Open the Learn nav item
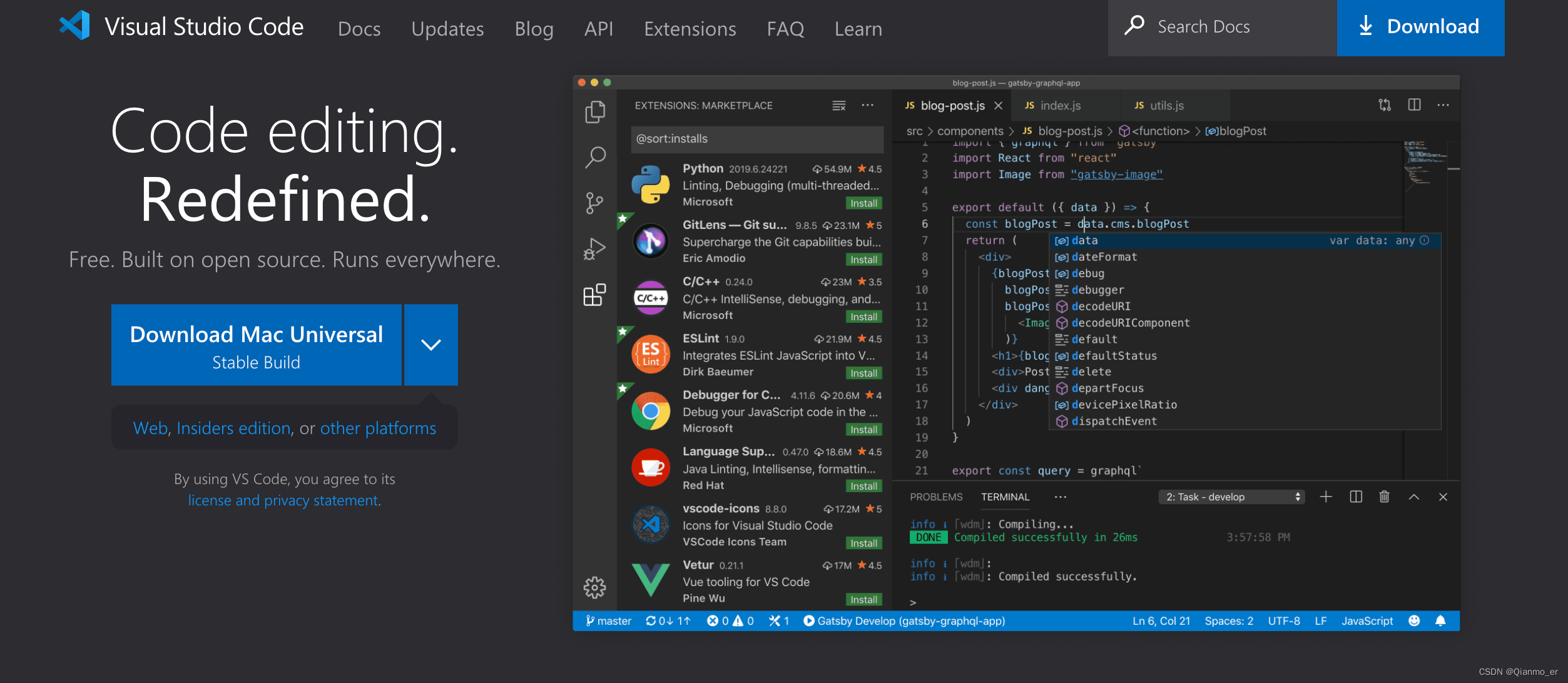Screen dimensions: 1568x683 pos(858,29)
